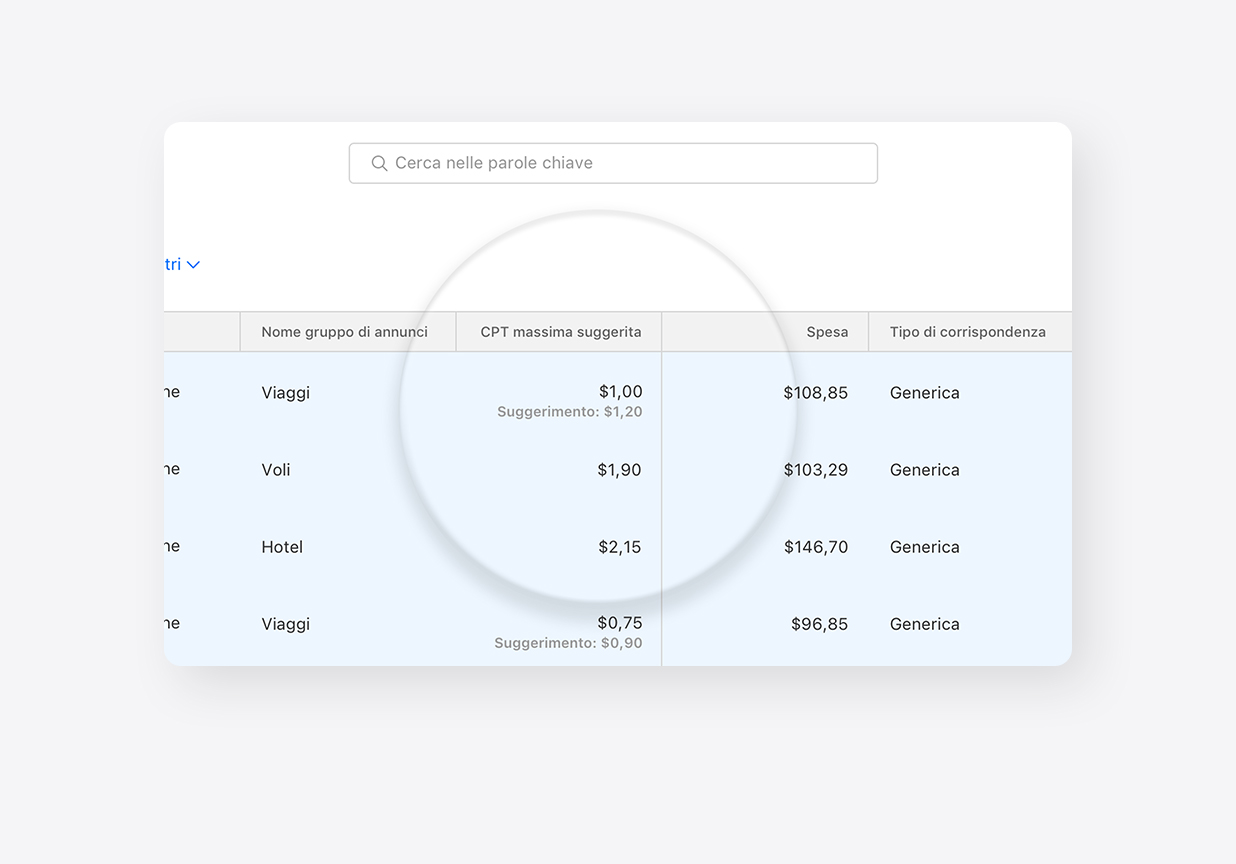The height and width of the screenshot is (864, 1236).
Task: Click inside the keyword search field
Action: (x=613, y=163)
